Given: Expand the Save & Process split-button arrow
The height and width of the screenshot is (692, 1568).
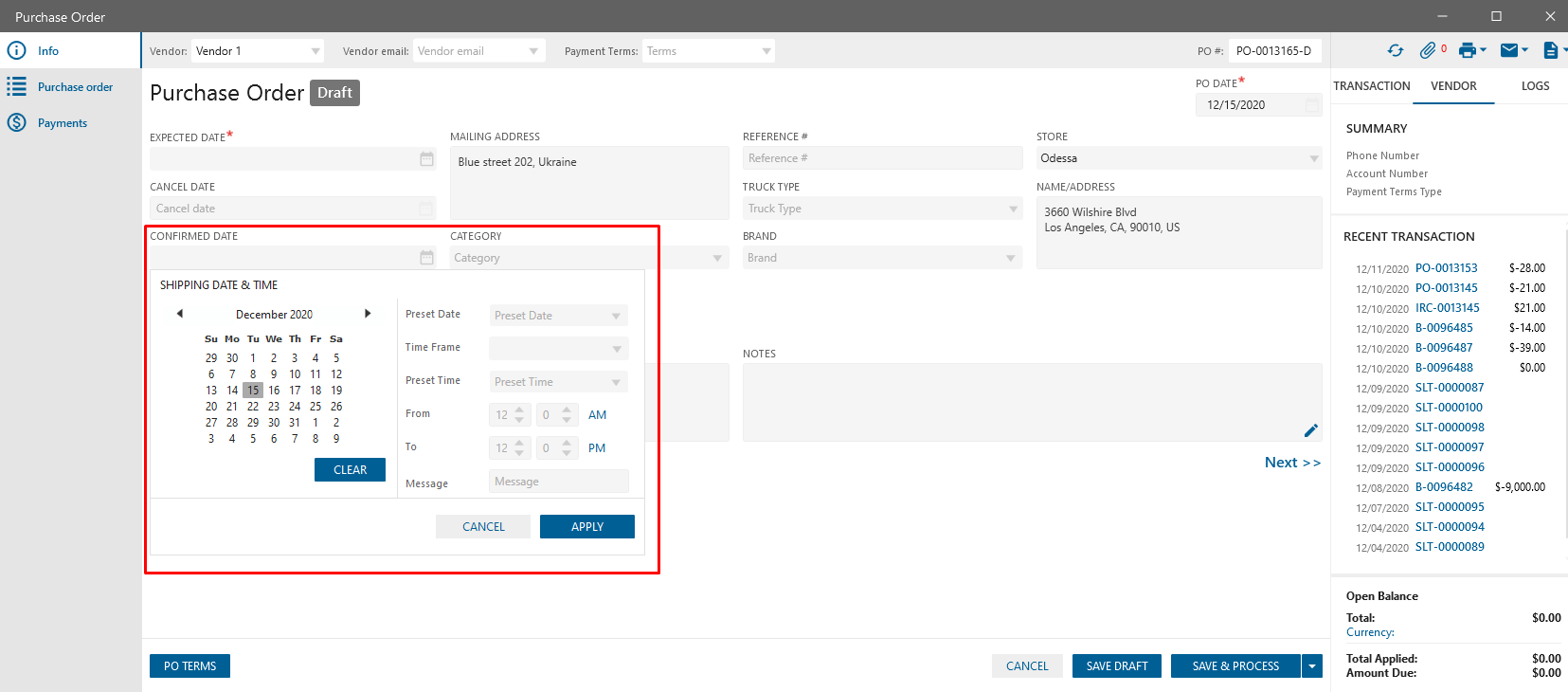Looking at the screenshot, I should pos(1312,666).
